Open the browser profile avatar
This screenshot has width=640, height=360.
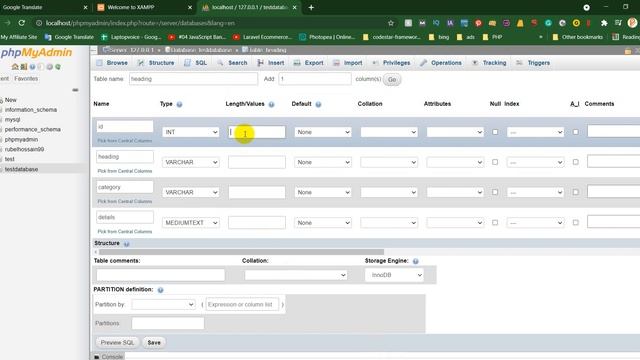pyautogui.click(x=633, y=23)
